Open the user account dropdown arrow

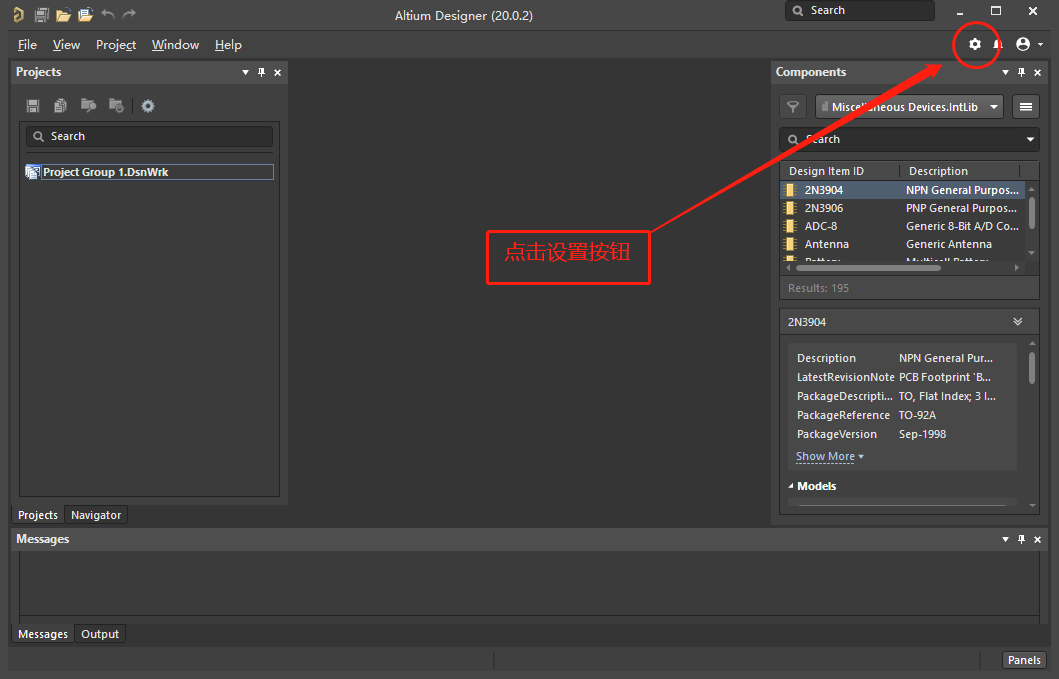pos(1040,45)
